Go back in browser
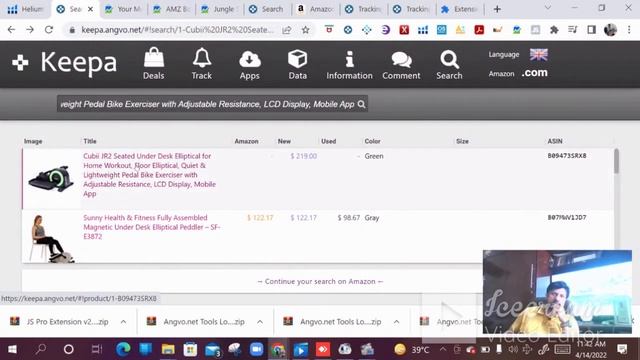 tap(11, 29)
